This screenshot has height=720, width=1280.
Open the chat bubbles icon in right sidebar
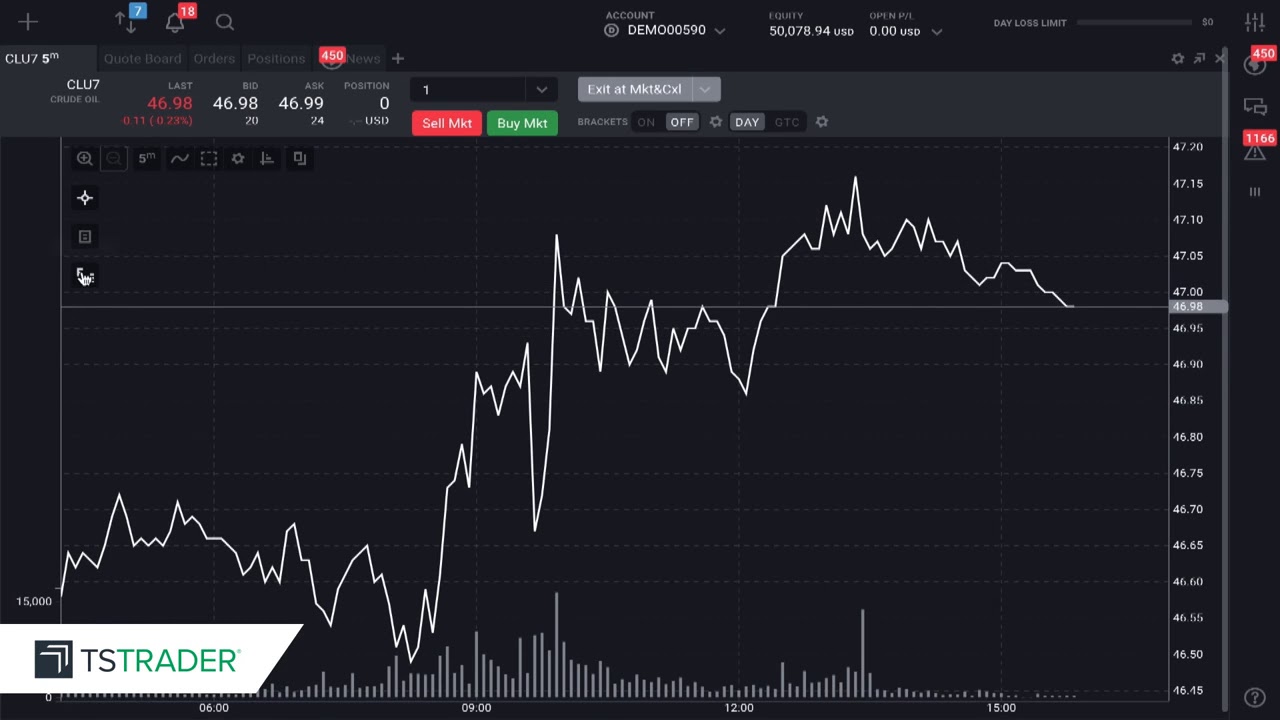click(1255, 106)
